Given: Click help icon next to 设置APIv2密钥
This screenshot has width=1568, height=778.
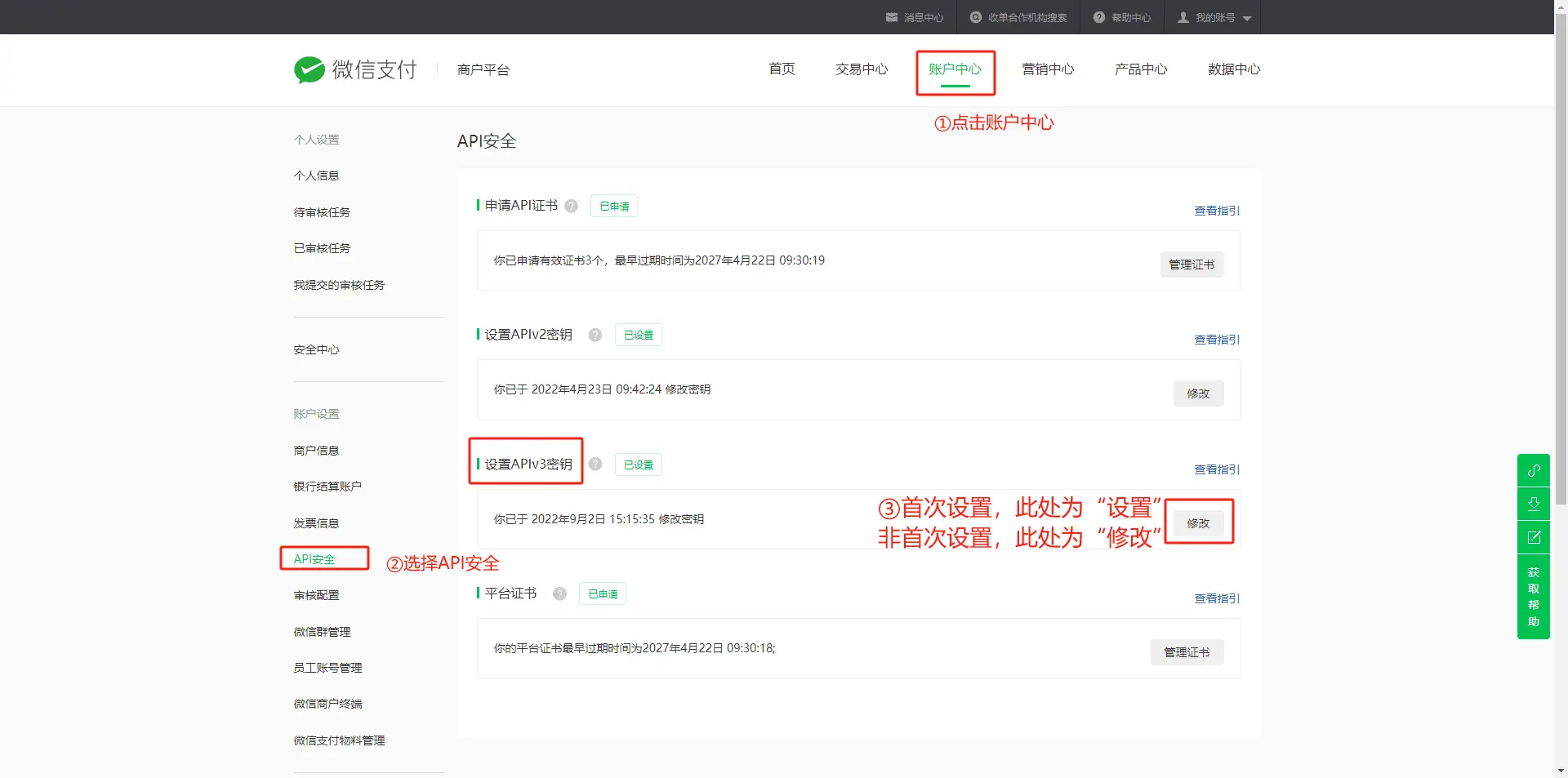Looking at the screenshot, I should pos(595,335).
